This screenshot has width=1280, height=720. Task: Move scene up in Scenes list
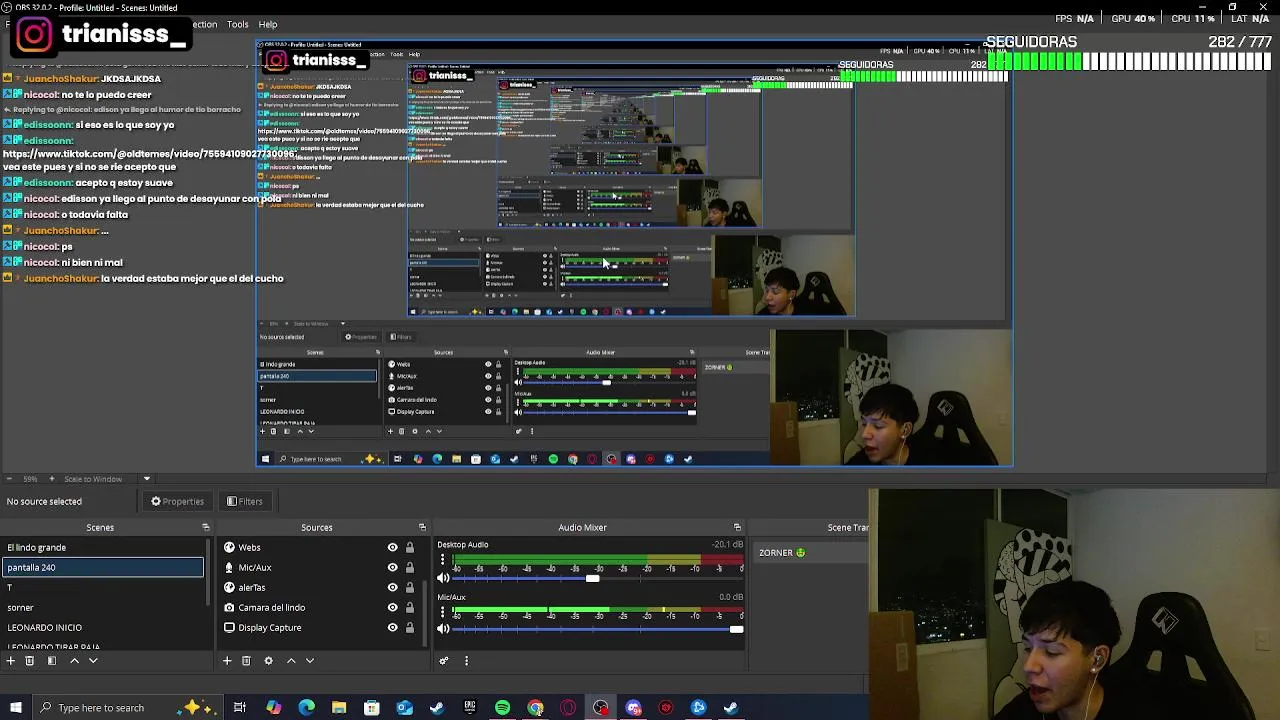tap(74, 660)
